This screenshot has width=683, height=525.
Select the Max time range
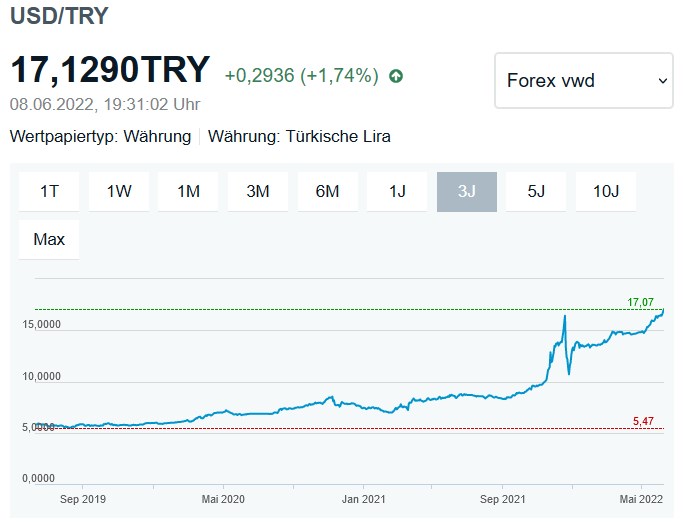49,239
